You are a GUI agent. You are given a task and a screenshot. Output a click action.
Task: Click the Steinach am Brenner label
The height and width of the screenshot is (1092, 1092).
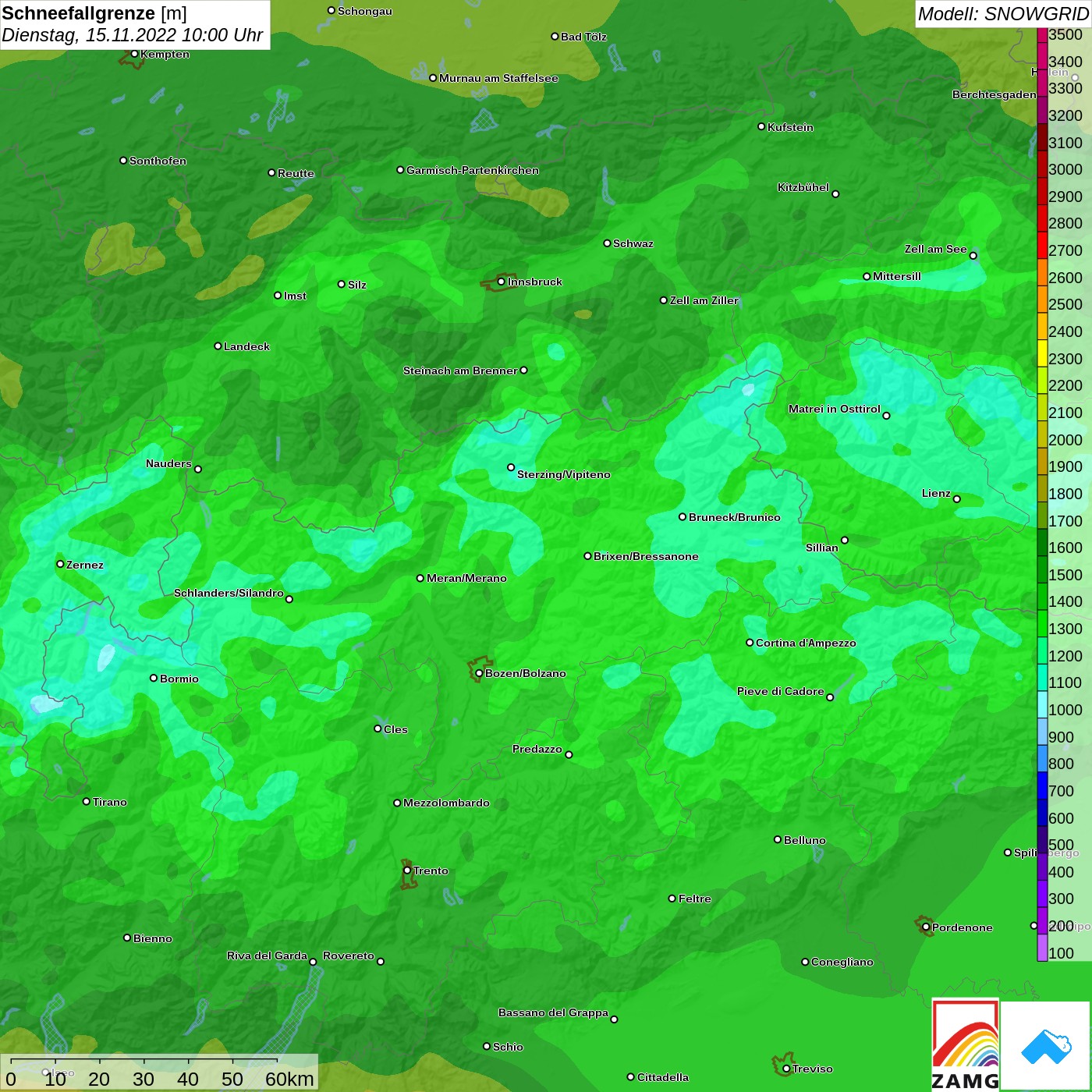[460, 370]
